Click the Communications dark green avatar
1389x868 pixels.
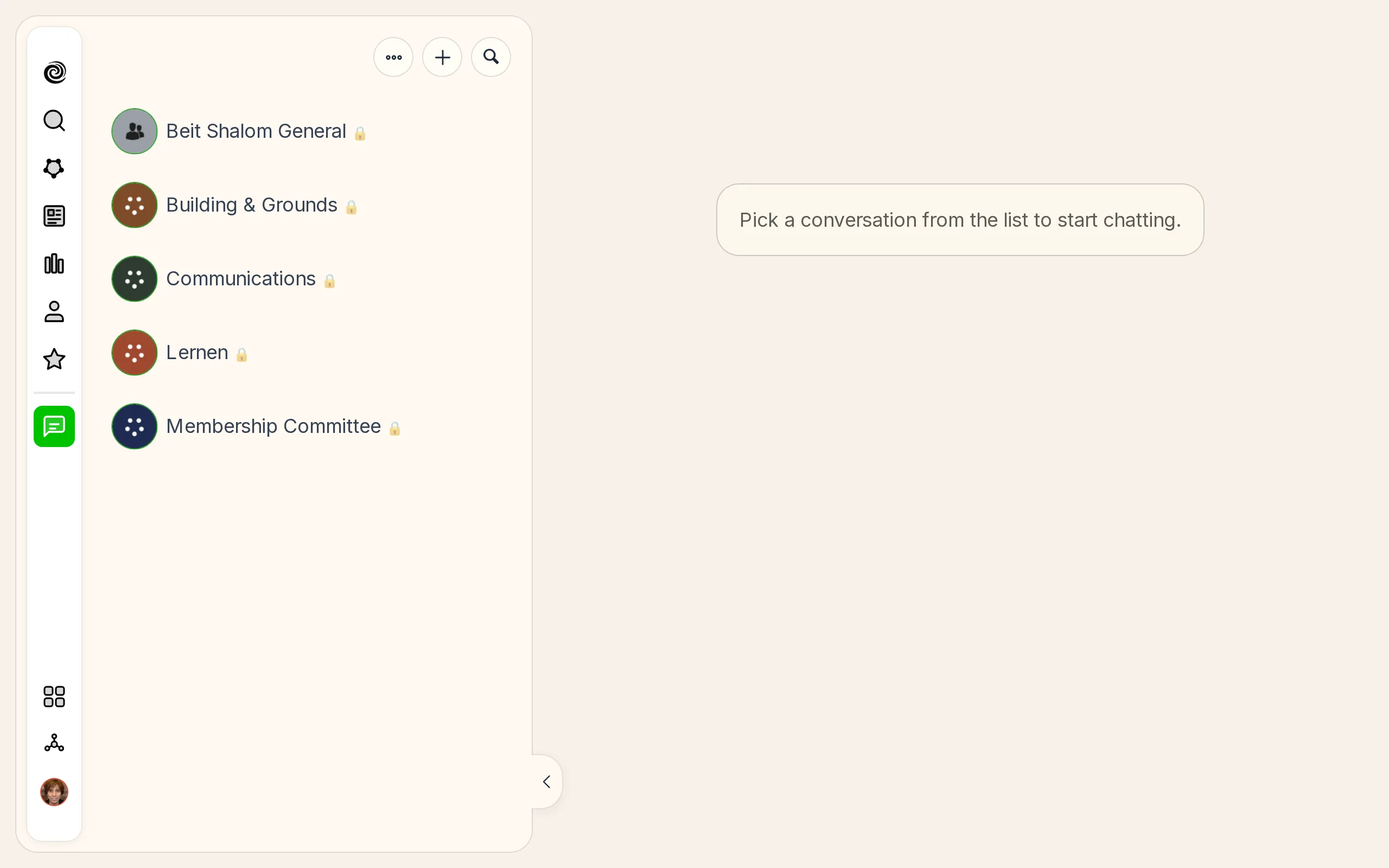pyautogui.click(x=135, y=279)
